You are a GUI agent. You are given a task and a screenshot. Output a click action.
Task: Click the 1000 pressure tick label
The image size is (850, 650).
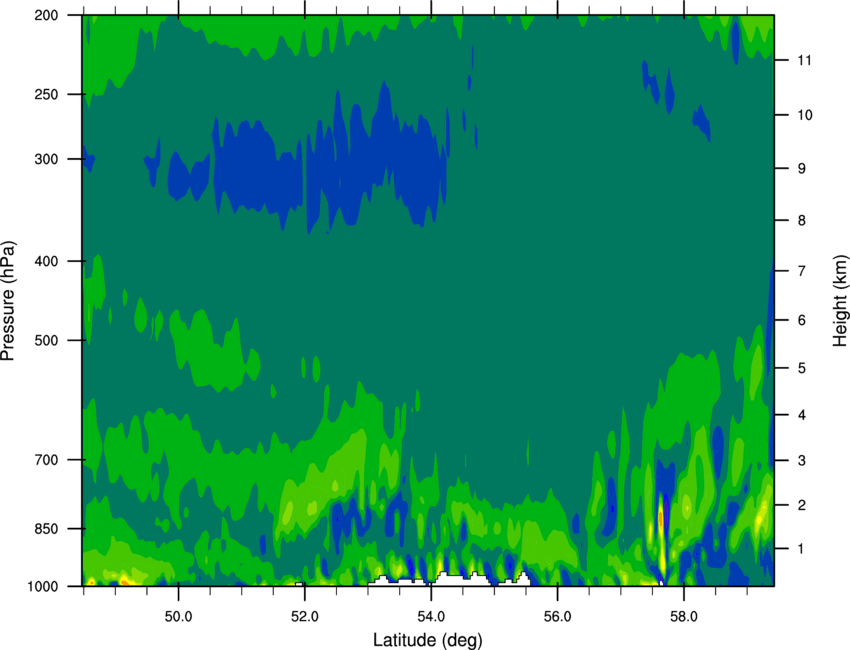42,586
